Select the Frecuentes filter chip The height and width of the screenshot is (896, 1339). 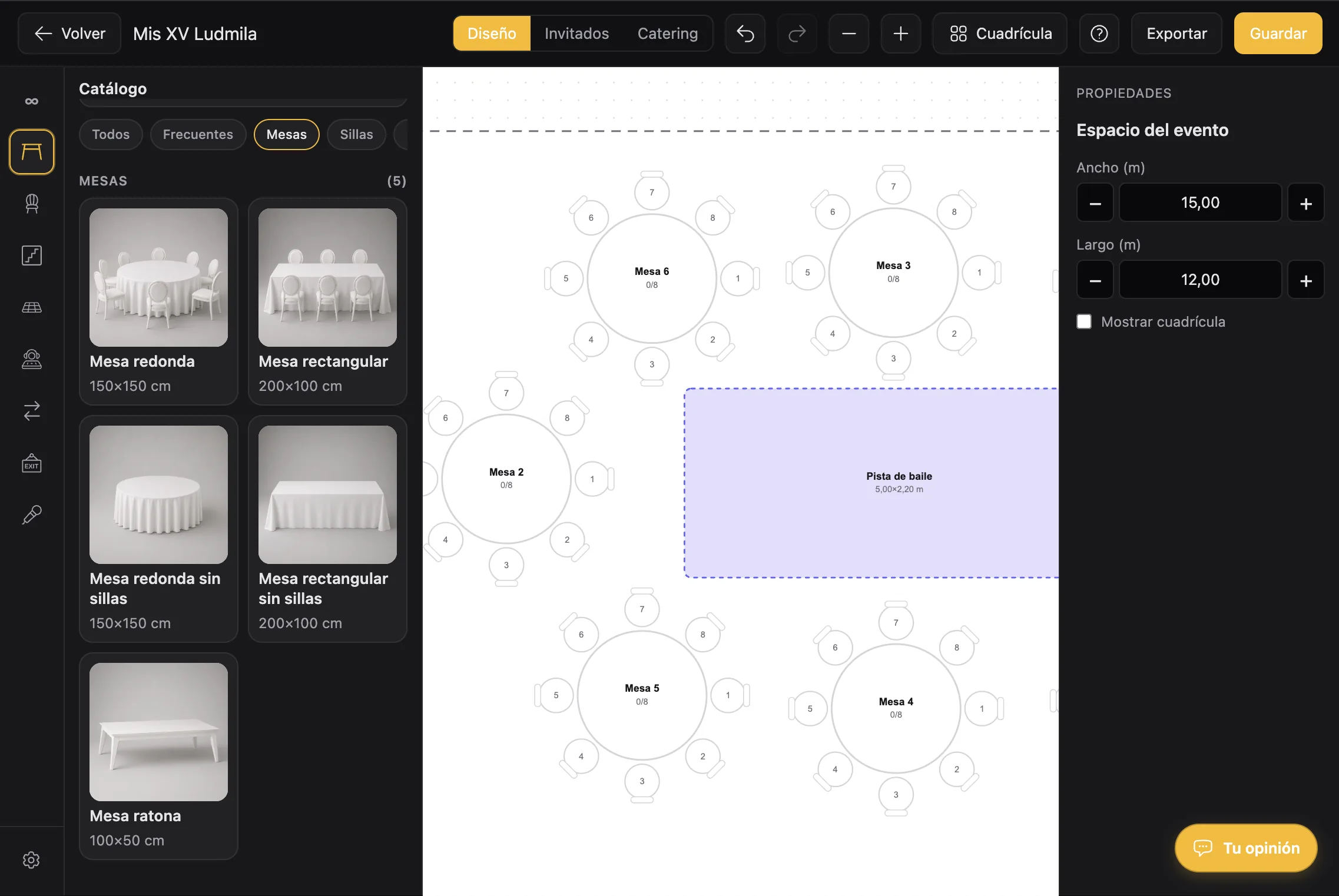point(198,134)
